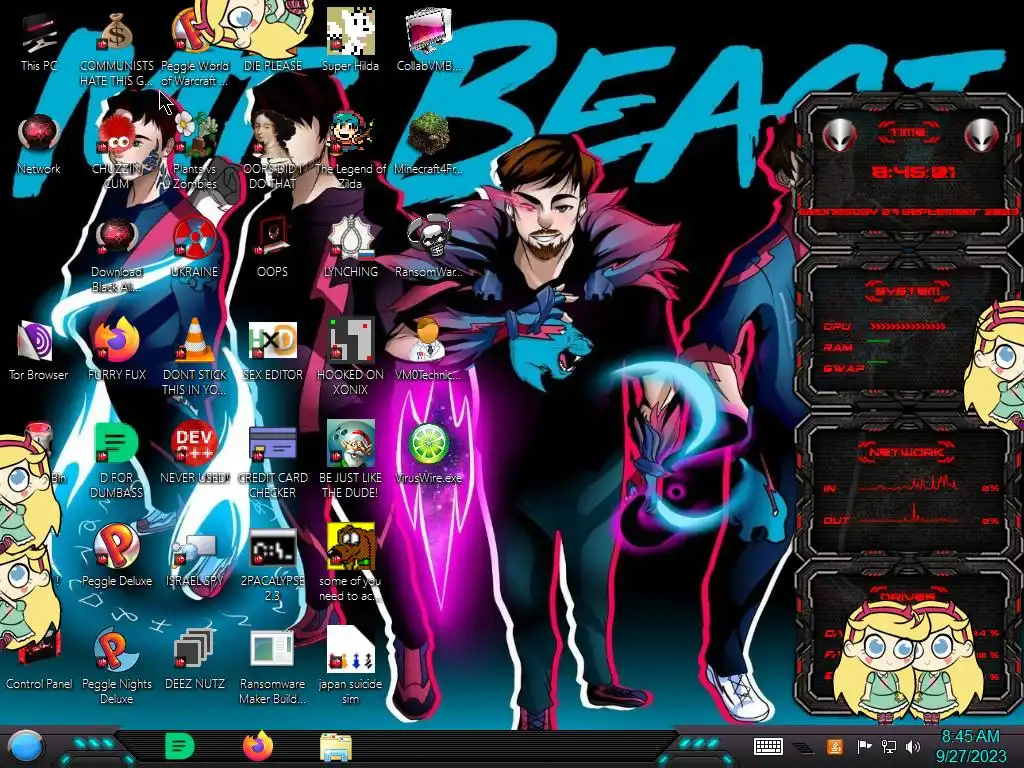Select the LYNCHING shortcut icon
1024x768 pixels.
click(x=350, y=247)
